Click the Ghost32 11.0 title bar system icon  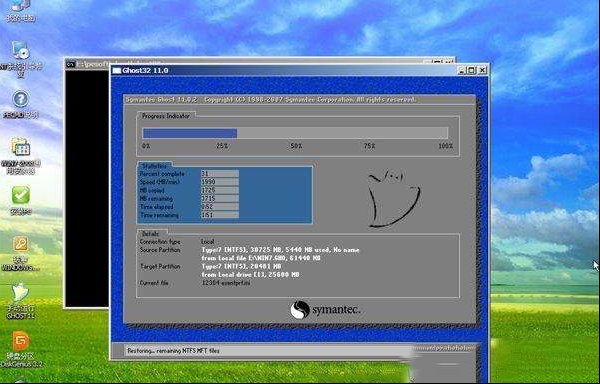[x=117, y=70]
